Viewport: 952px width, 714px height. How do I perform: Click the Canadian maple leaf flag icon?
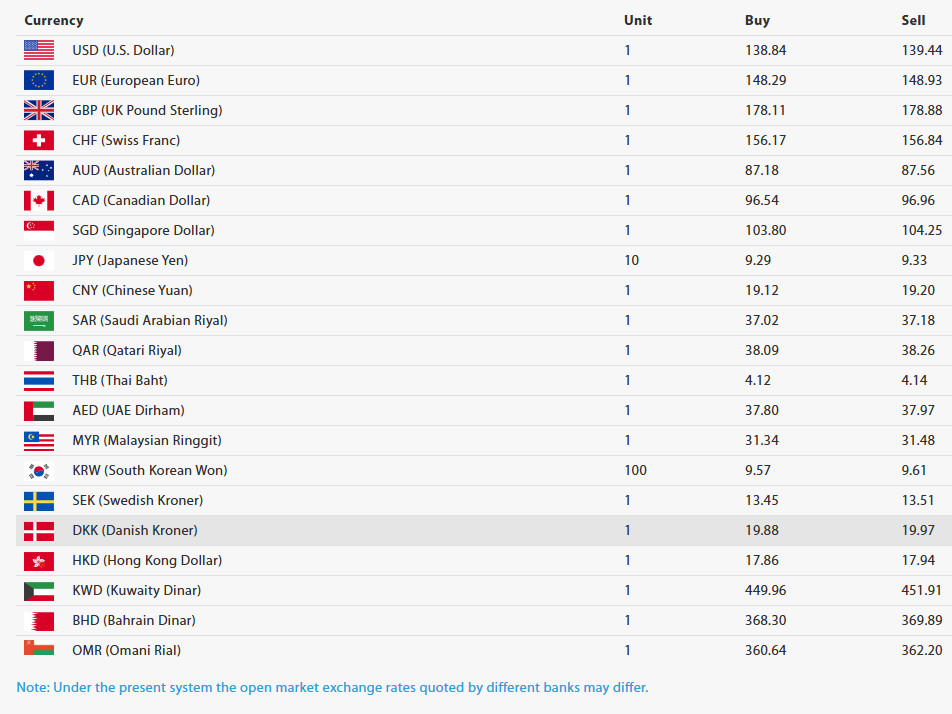39,200
